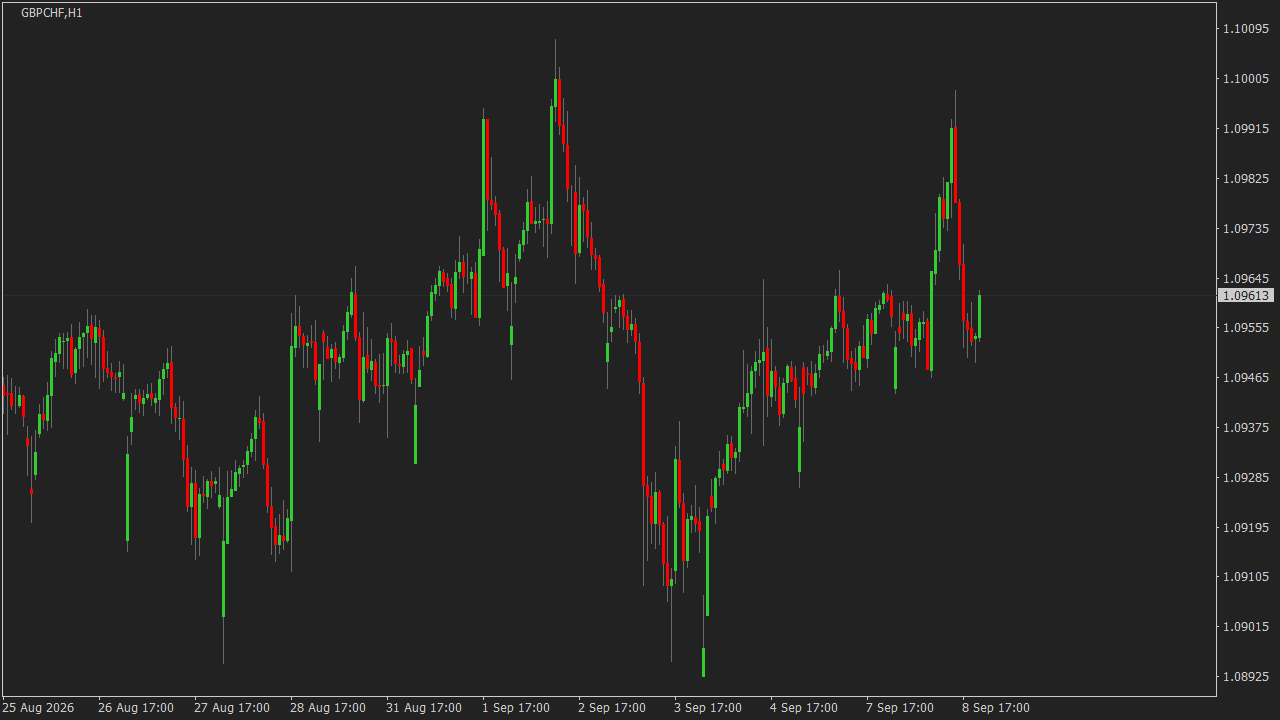Click the current price label 1.09613
The height and width of the screenshot is (720, 1280).
tap(1245, 296)
